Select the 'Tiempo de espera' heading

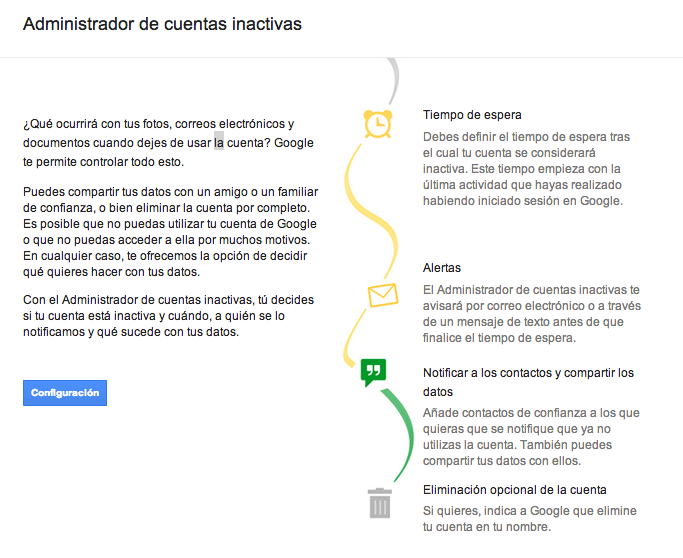[x=472, y=115]
